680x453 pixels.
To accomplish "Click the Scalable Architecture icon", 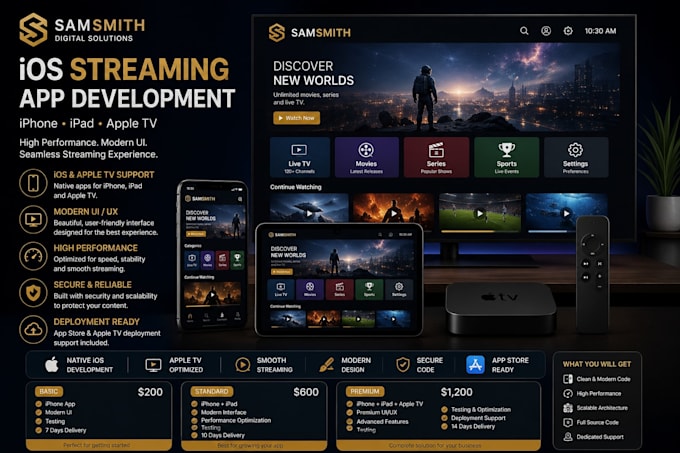I will (568, 408).
